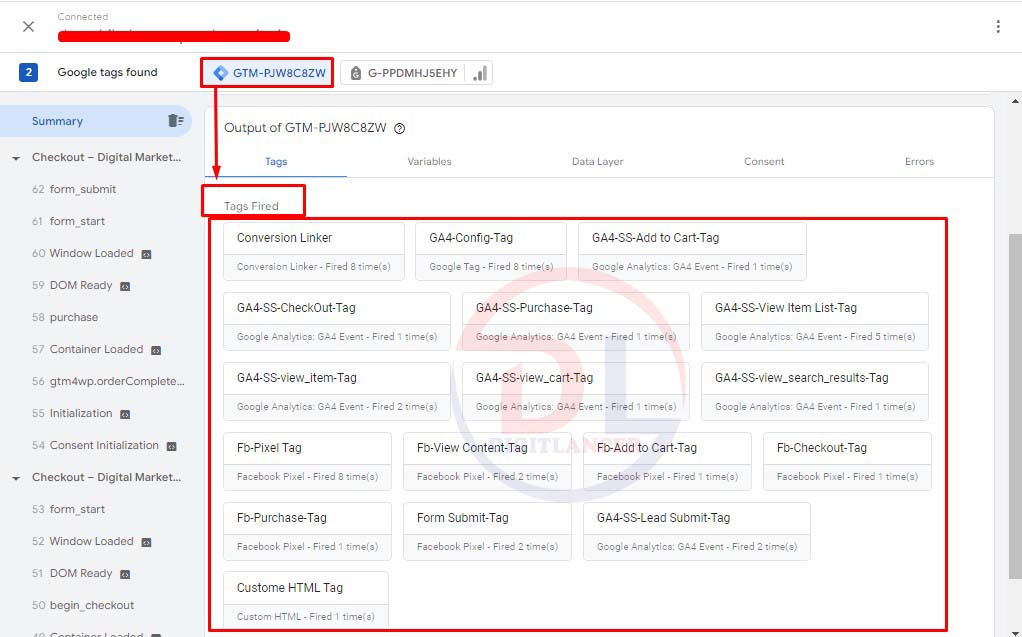
Task: Open the Fb-Add to Cart-Tag card
Action: (x=667, y=461)
